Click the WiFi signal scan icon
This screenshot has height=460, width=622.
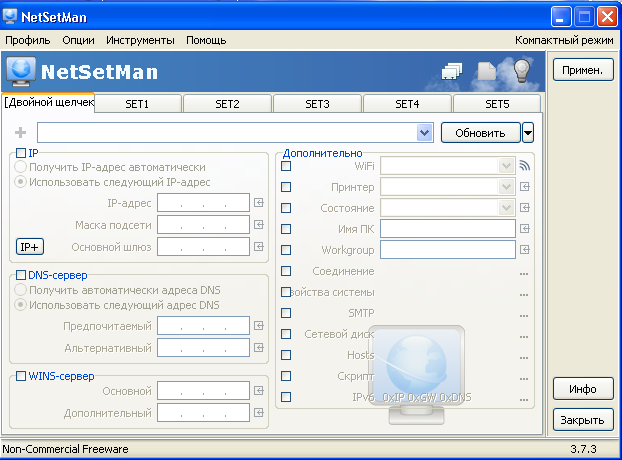(x=524, y=166)
